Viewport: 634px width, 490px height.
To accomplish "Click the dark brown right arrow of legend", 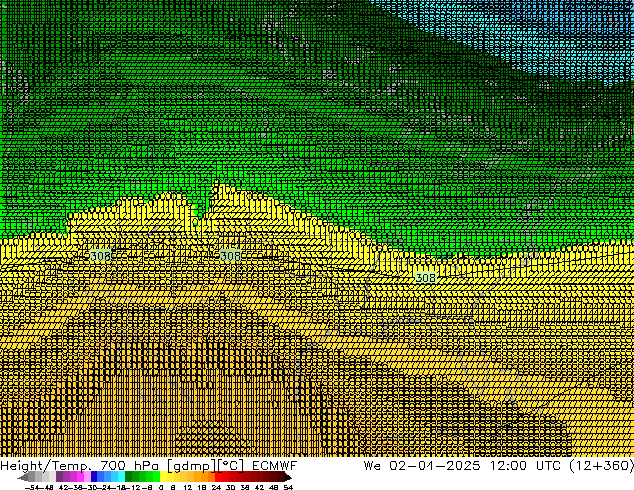I will tap(288, 477).
